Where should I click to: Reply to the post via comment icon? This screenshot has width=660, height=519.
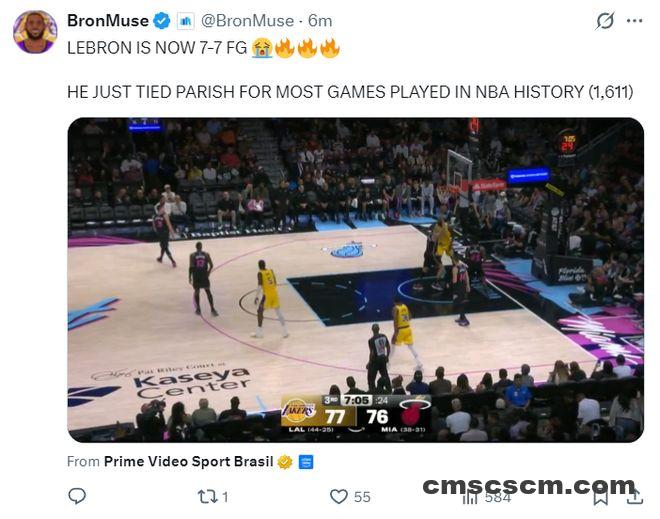pyautogui.click(x=77, y=496)
